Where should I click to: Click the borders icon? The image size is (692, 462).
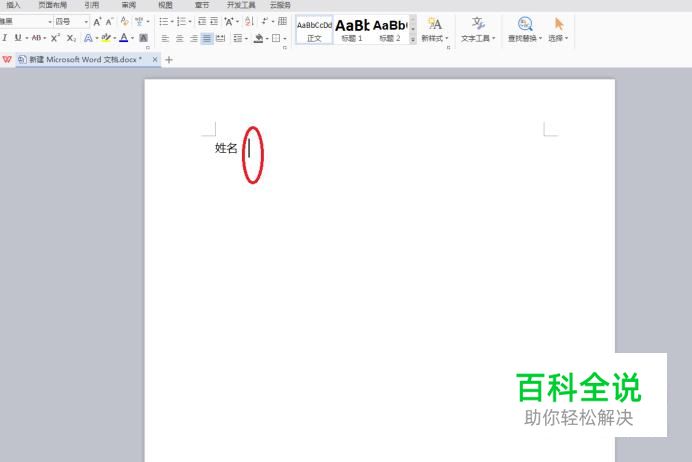pos(276,38)
